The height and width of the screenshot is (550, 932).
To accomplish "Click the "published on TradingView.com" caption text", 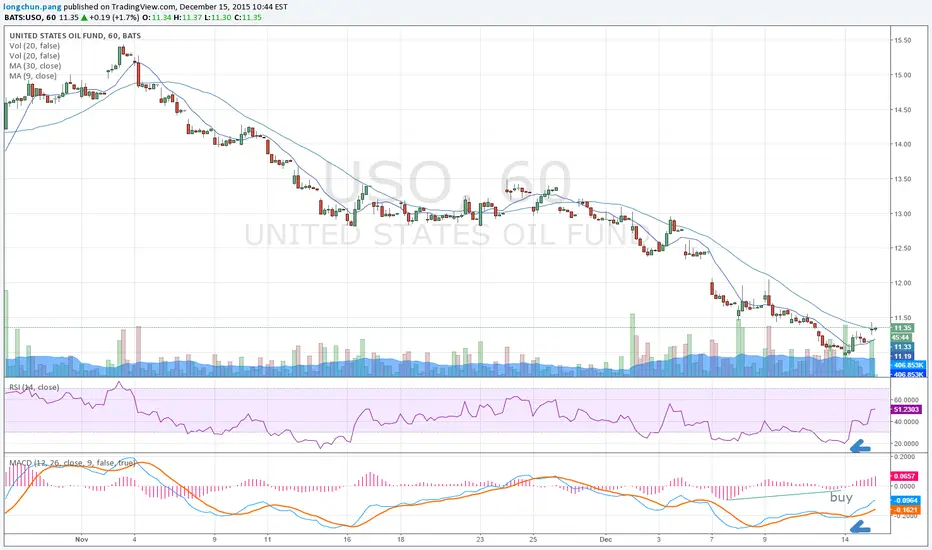I will tap(119, 7).
